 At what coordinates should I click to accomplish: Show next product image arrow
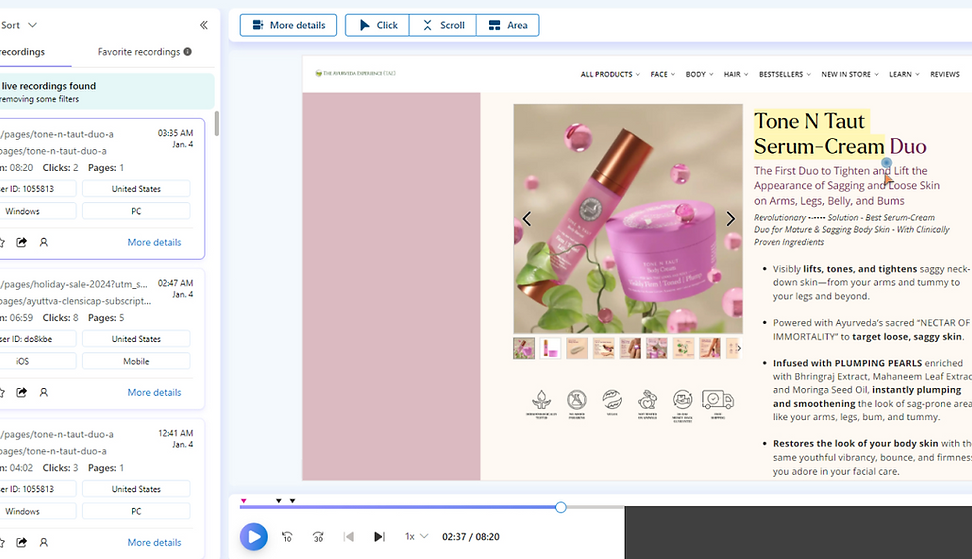[730, 219]
